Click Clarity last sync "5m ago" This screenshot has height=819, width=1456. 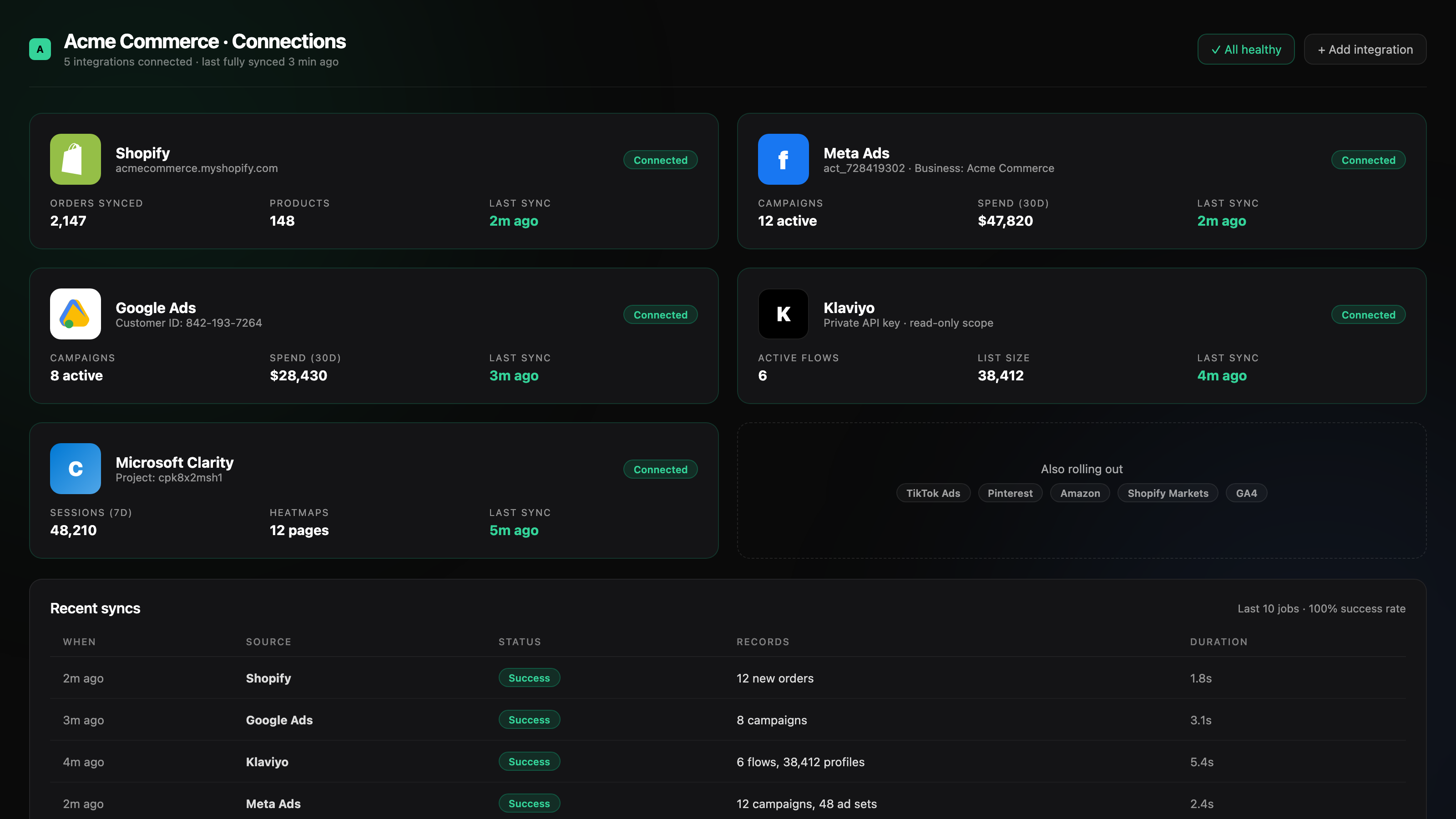coord(514,530)
